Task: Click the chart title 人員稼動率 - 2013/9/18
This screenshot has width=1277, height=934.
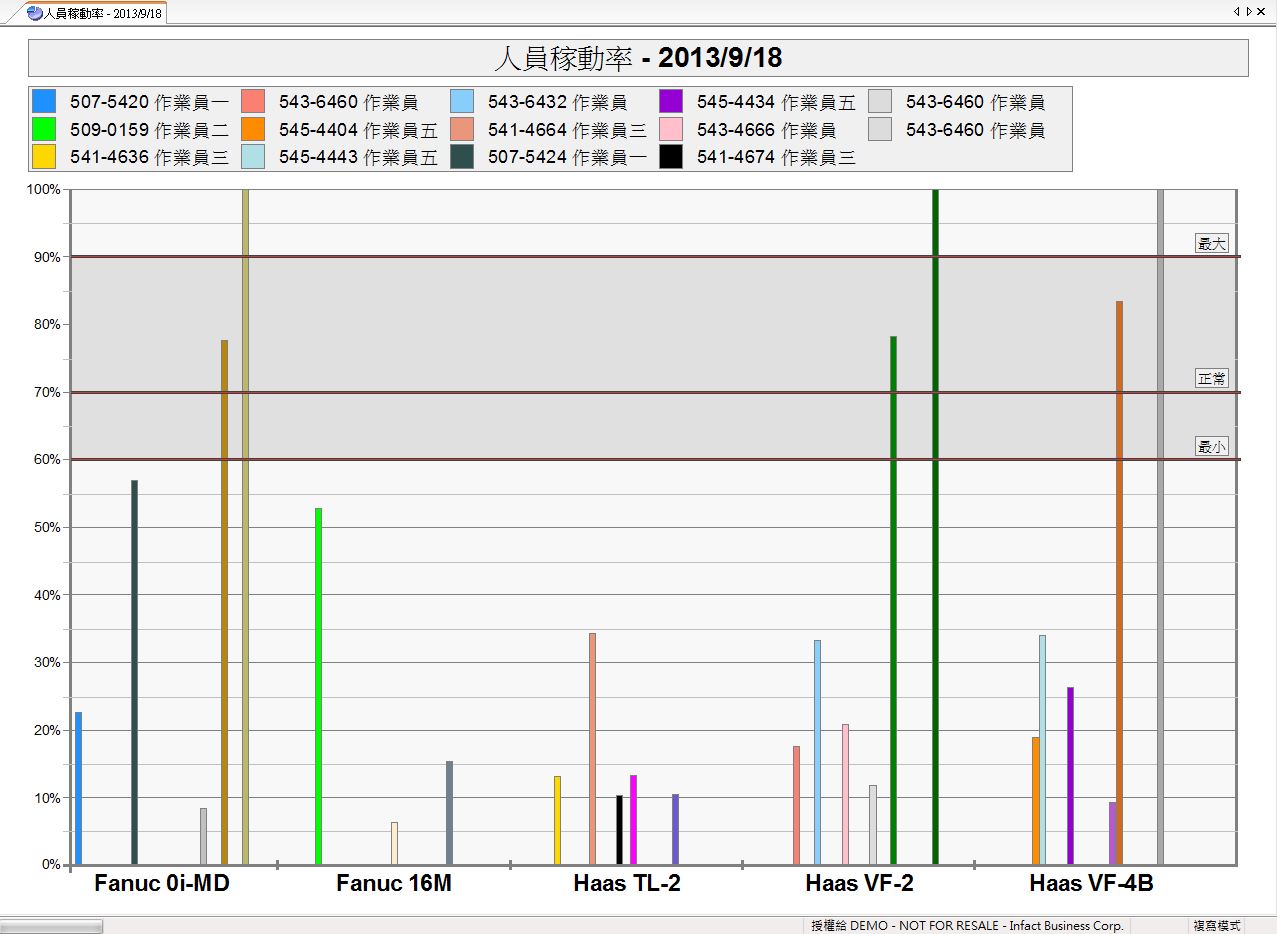Action: coord(638,58)
